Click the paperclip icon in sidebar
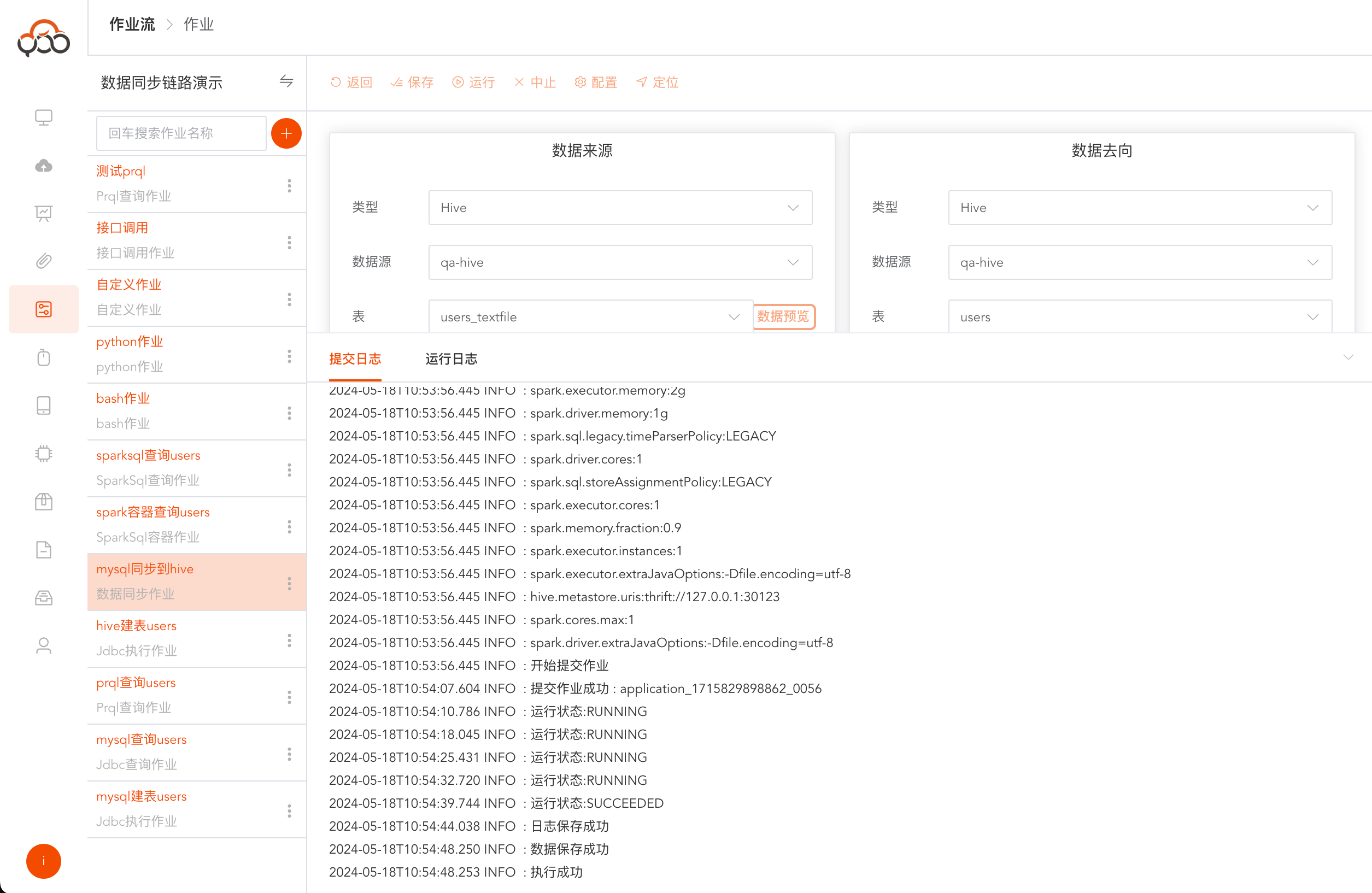The image size is (1372, 893). coord(44,261)
